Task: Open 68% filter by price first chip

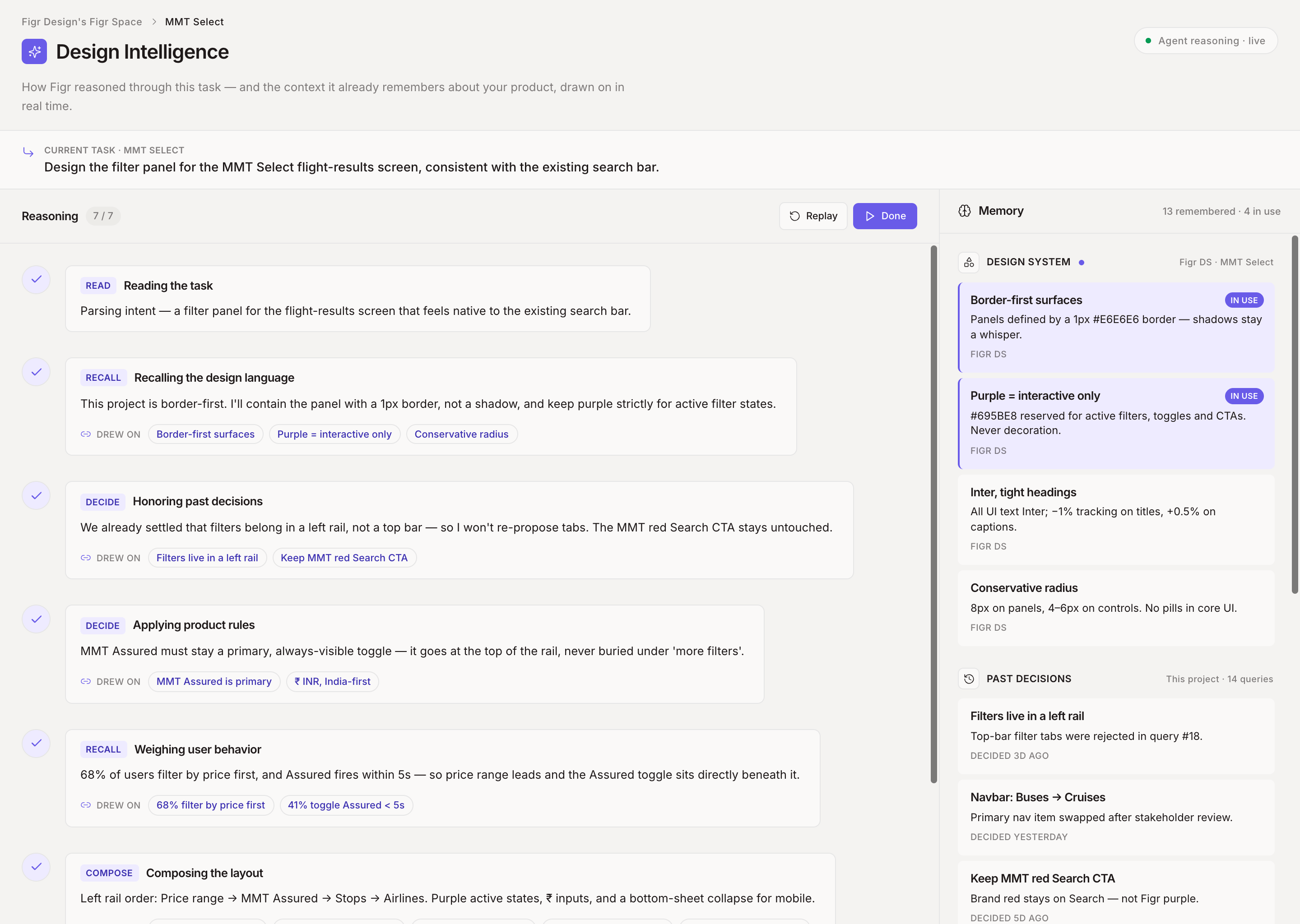Action: 211,805
